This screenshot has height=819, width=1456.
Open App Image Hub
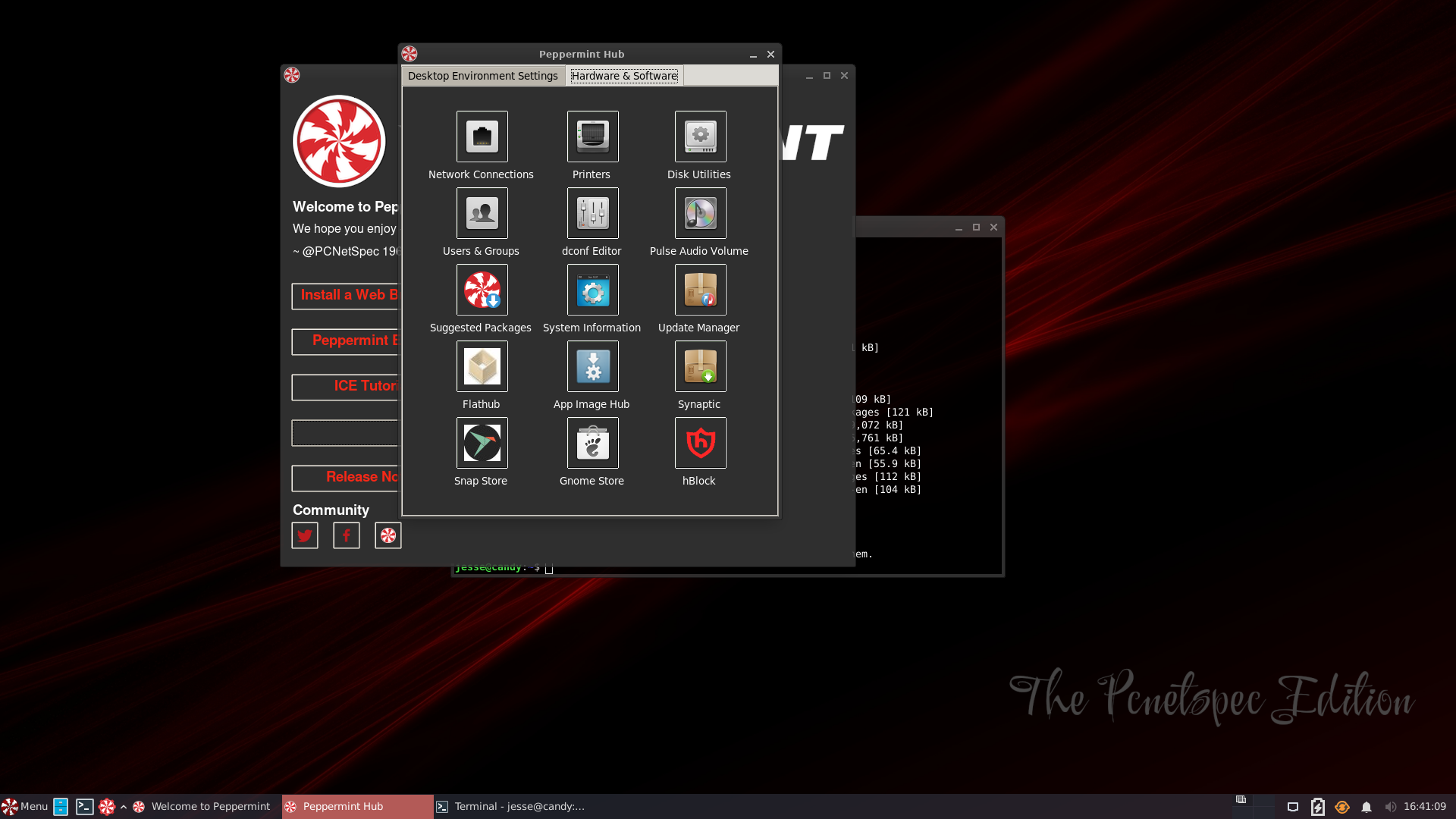[592, 366]
